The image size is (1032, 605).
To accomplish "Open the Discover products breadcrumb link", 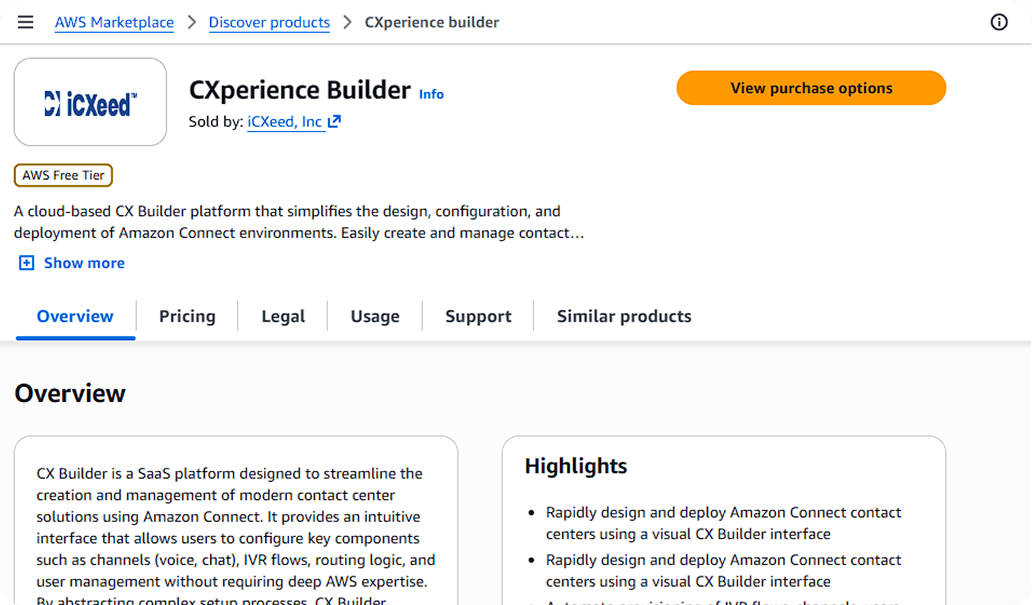I will coord(269,22).
